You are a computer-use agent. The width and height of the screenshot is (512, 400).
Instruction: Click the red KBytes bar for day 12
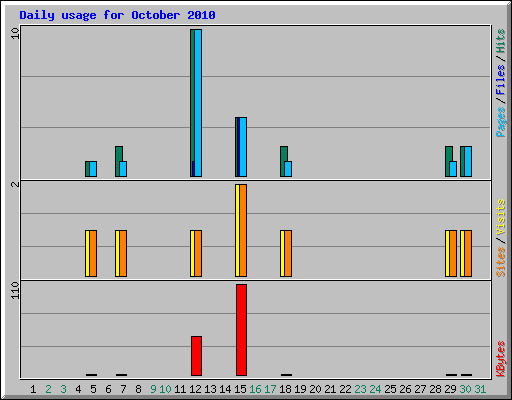click(197, 356)
